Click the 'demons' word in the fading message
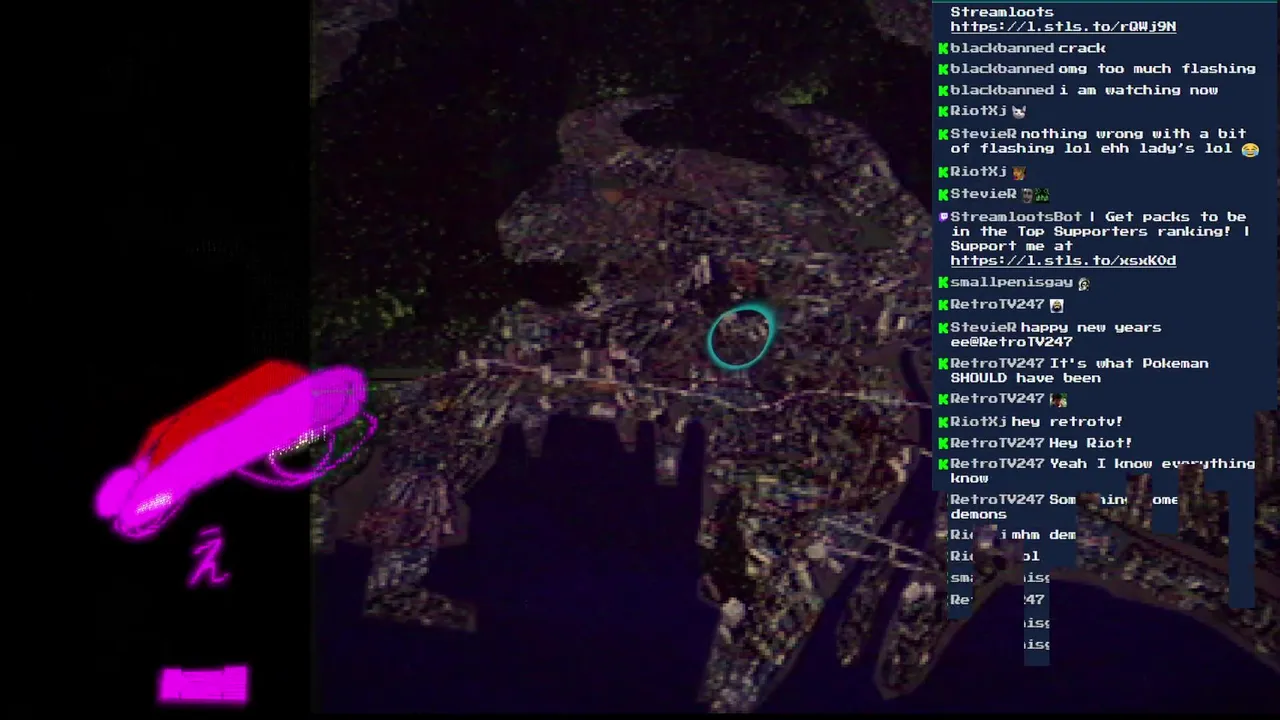 pos(979,514)
